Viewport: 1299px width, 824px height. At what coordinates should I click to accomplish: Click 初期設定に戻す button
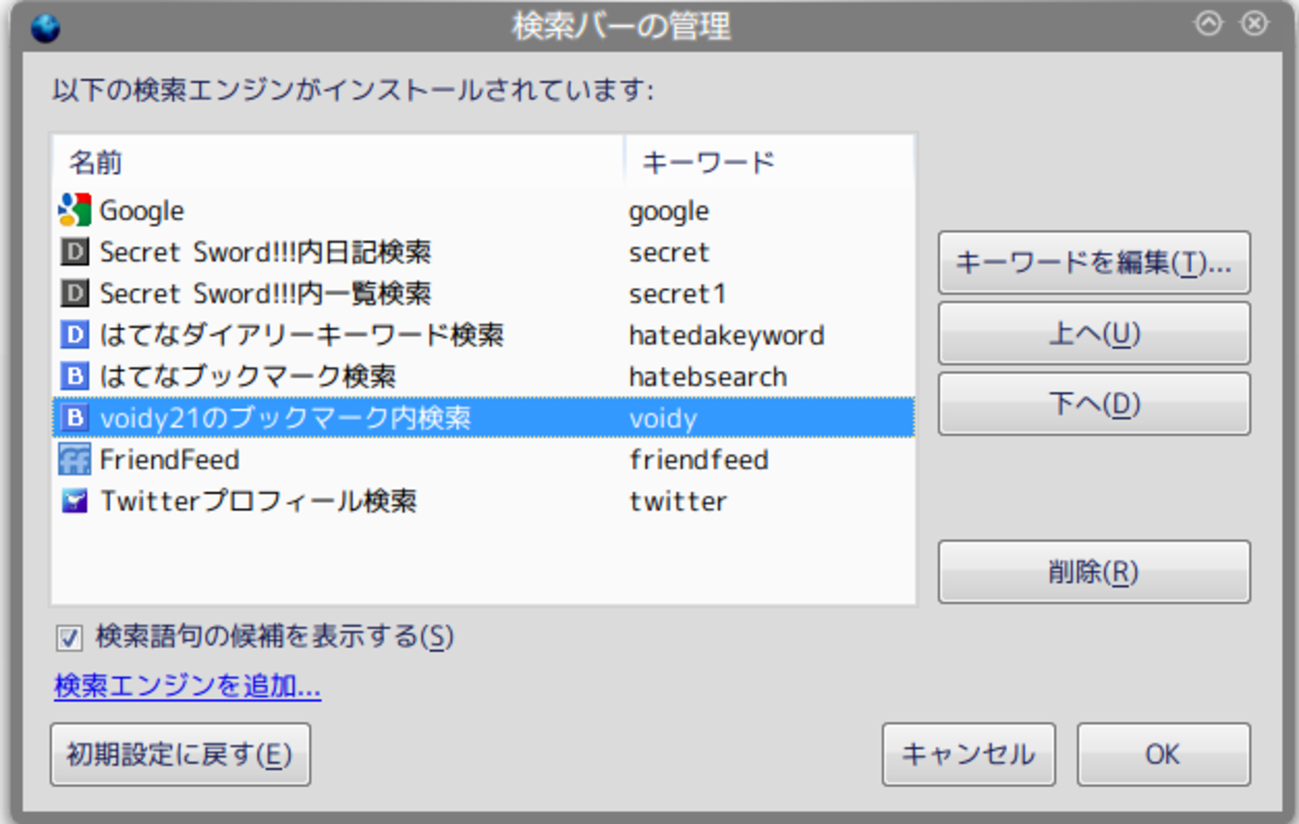(180, 754)
